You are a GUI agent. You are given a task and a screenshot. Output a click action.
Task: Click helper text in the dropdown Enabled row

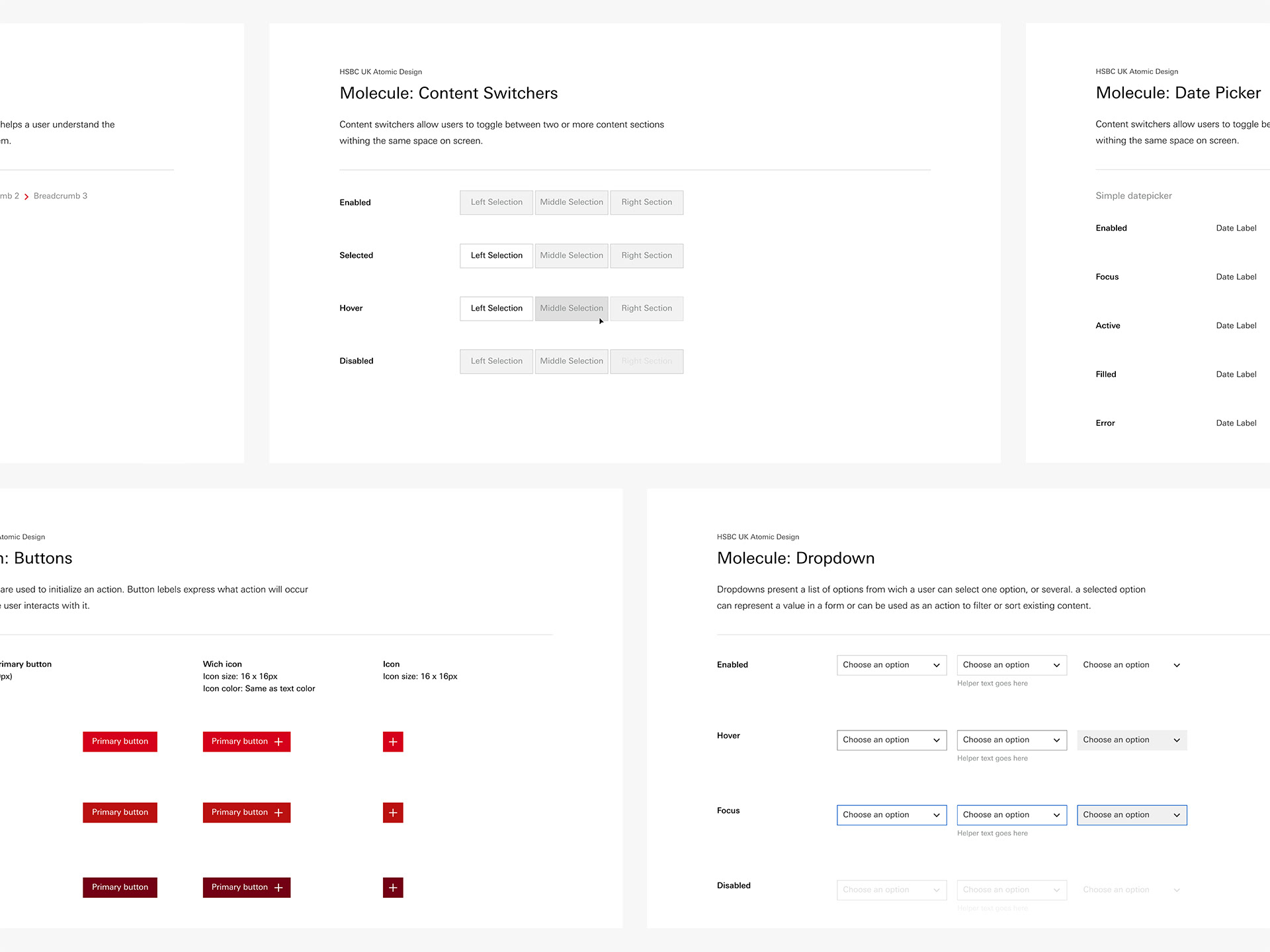(992, 684)
